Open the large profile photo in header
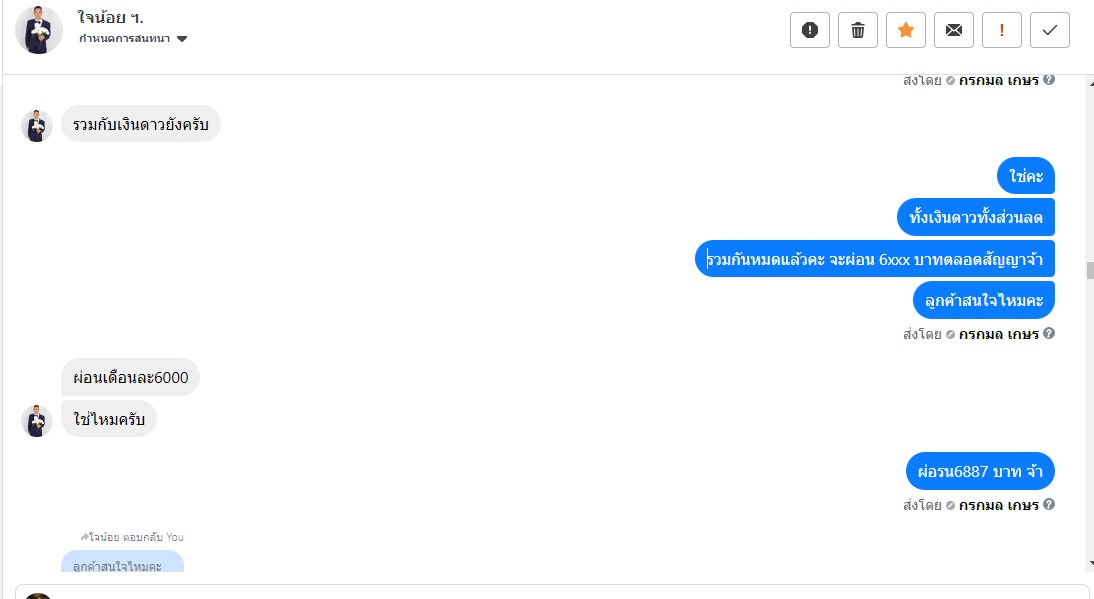This screenshot has height=599, width=1094. pyautogui.click(x=39, y=30)
